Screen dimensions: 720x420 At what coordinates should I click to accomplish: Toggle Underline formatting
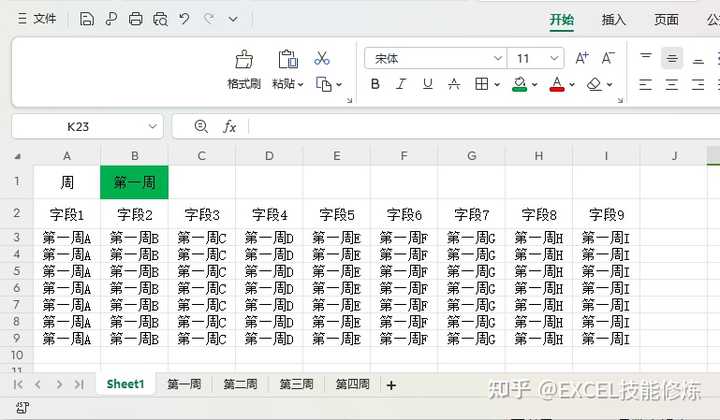coord(428,84)
